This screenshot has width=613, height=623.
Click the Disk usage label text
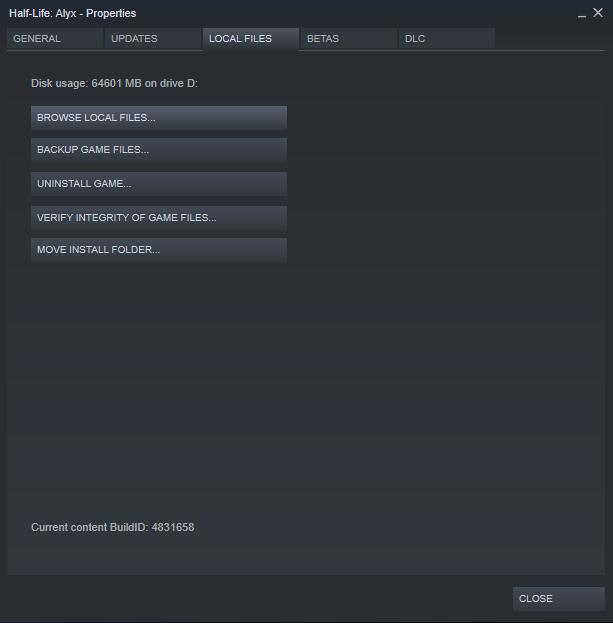tap(59, 83)
